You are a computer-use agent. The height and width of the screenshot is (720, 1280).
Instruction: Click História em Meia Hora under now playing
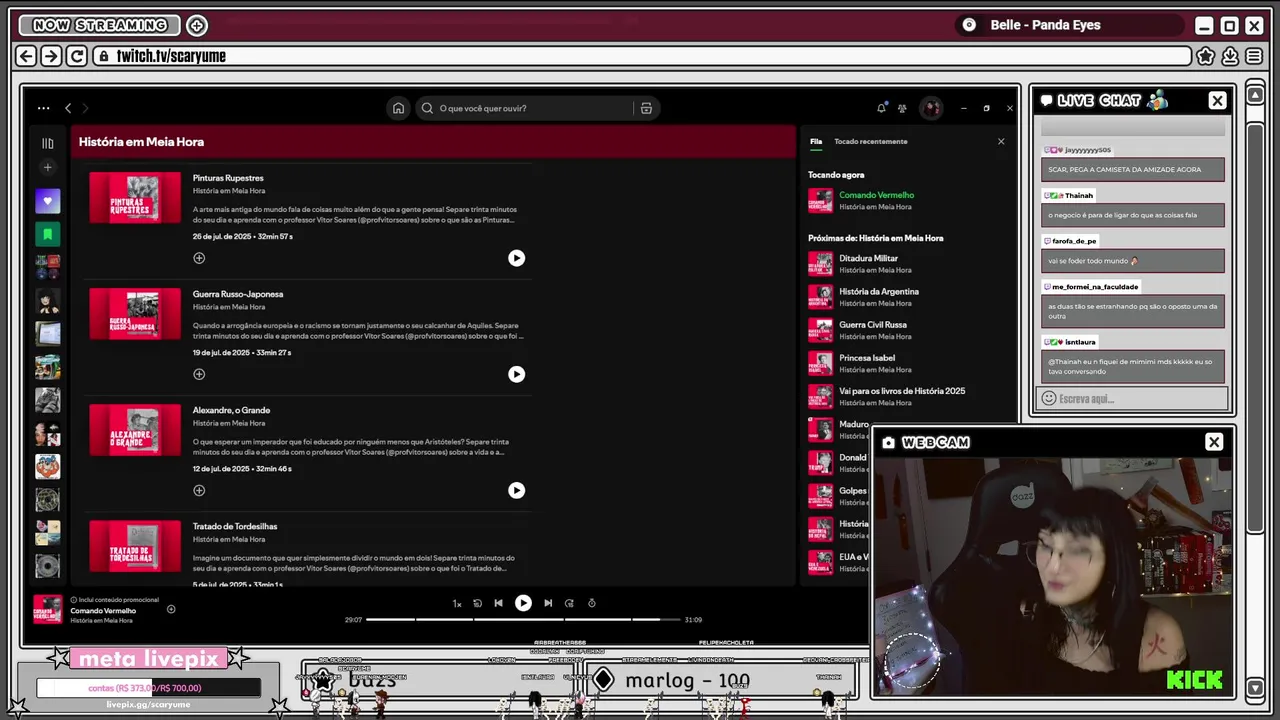tap(101, 620)
